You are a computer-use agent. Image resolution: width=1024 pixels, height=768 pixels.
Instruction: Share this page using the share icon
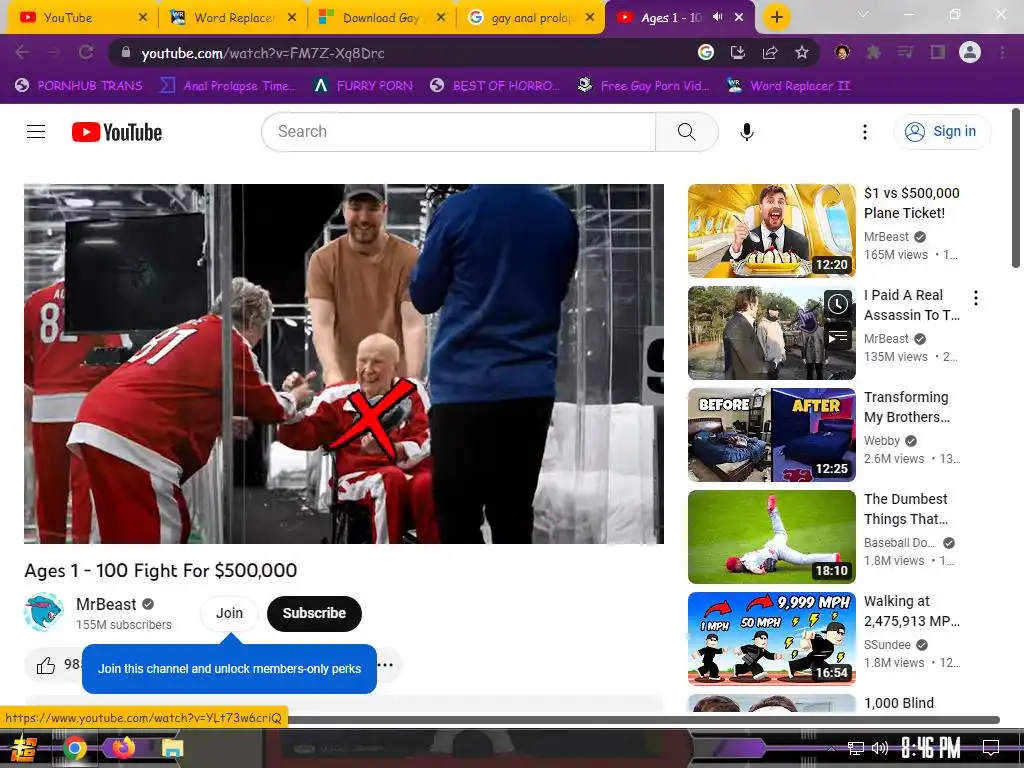click(770, 52)
